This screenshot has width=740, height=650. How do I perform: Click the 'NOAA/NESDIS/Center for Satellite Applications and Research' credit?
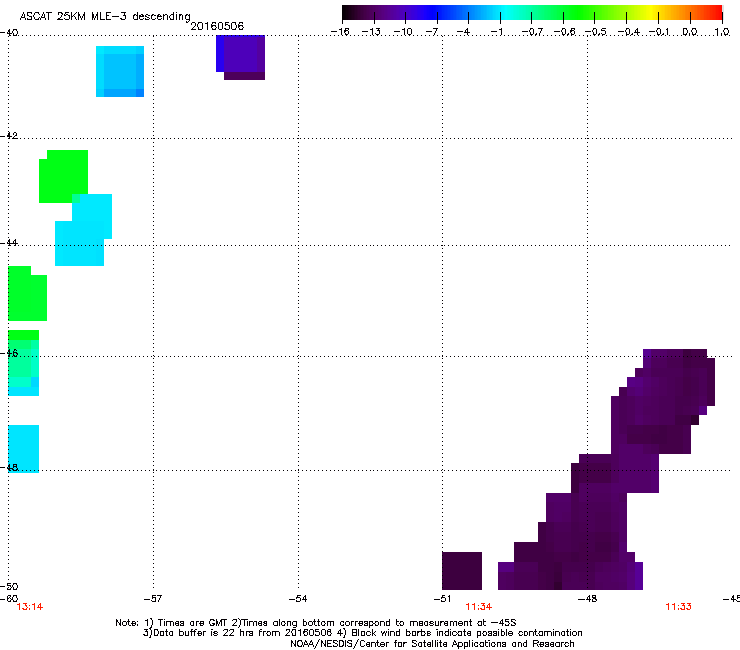pyautogui.click(x=432, y=644)
